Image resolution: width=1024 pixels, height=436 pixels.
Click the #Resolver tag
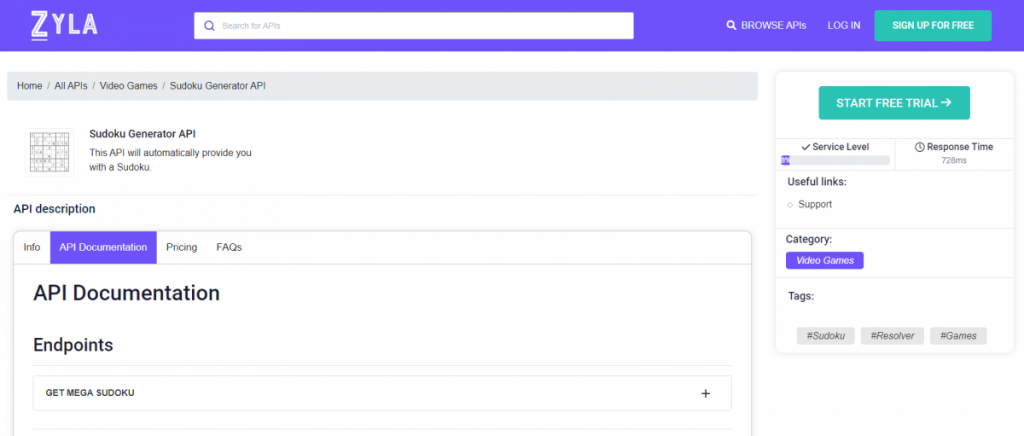[x=892, y=336]
